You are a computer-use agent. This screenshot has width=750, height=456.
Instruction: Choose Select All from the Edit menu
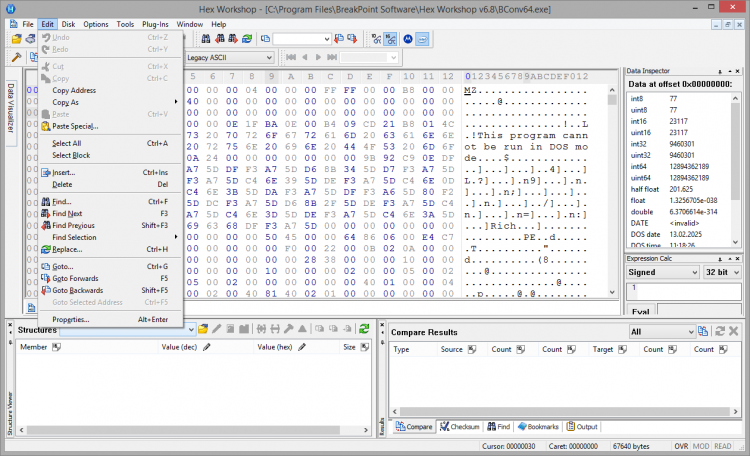(67, 143)
